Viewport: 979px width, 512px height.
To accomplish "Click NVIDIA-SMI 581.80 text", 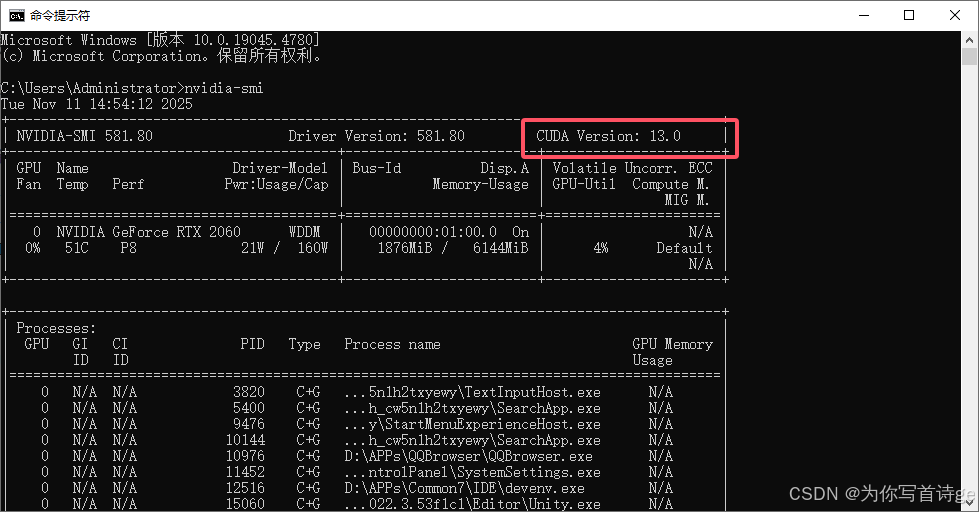I will coord(84,136).
